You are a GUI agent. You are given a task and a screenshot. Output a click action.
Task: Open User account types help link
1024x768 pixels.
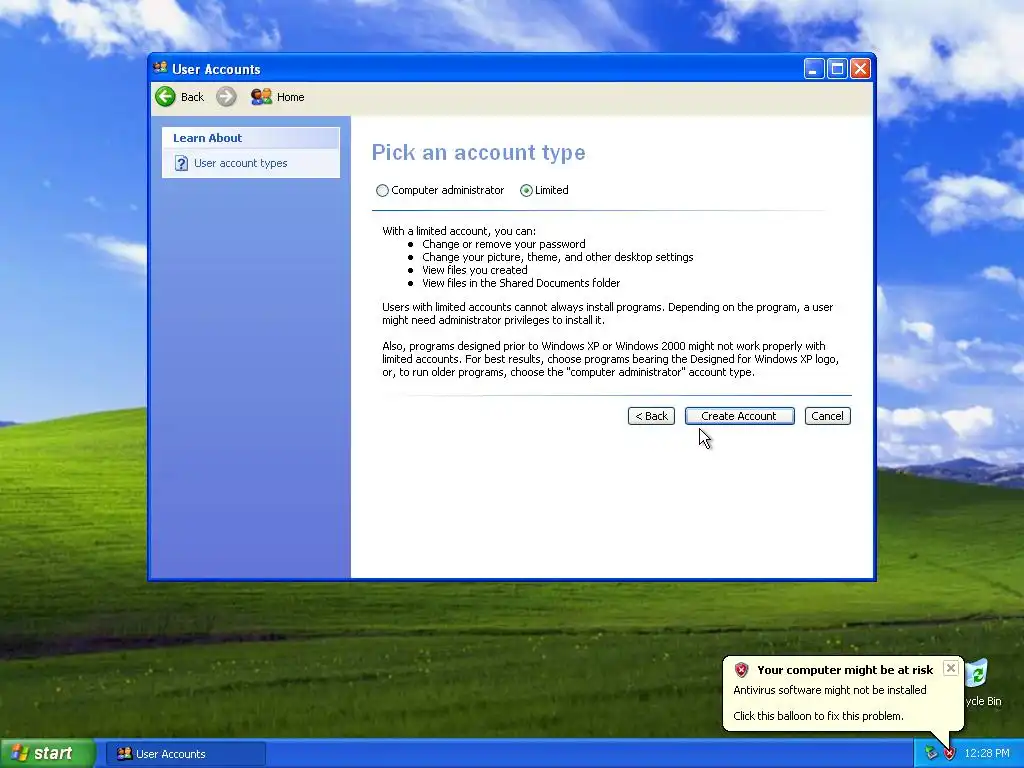pyautogui.click(x=240, y=163)
